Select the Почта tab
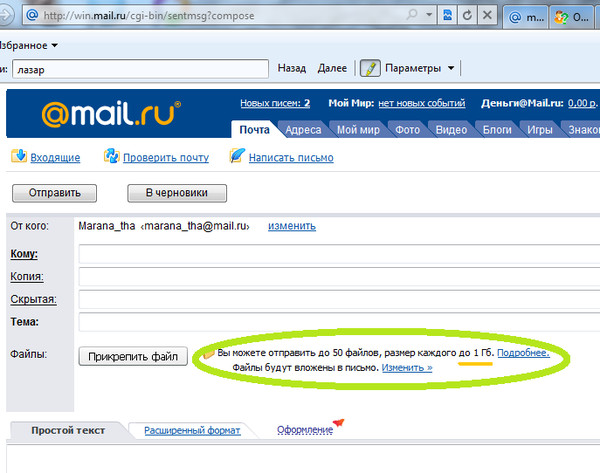The image size is (600, 473). coord(254,130)
